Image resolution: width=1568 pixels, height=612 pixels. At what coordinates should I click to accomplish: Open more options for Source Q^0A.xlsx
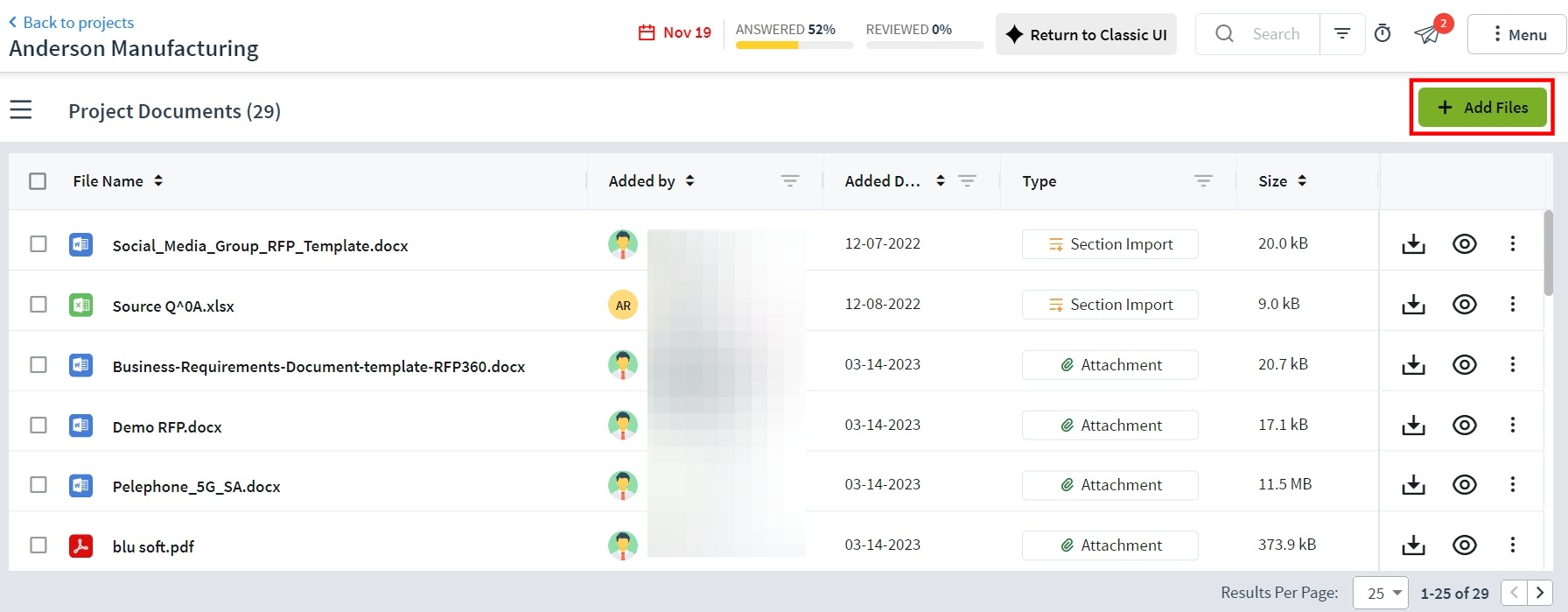point(1513,305)
